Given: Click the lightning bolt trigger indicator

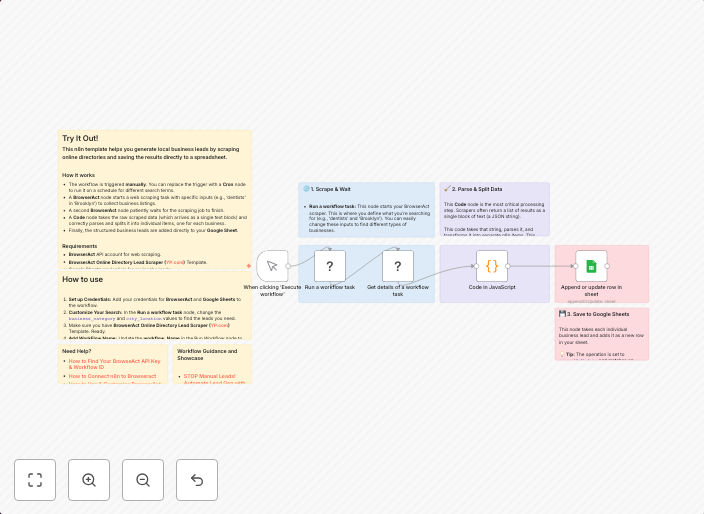Looking at the screenshot, I should click(249, 266).
